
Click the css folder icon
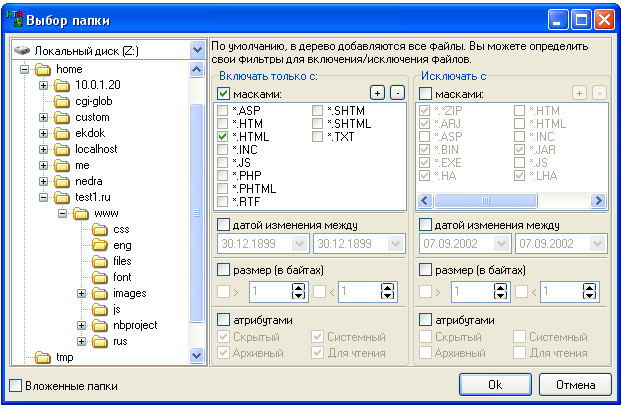100,229
